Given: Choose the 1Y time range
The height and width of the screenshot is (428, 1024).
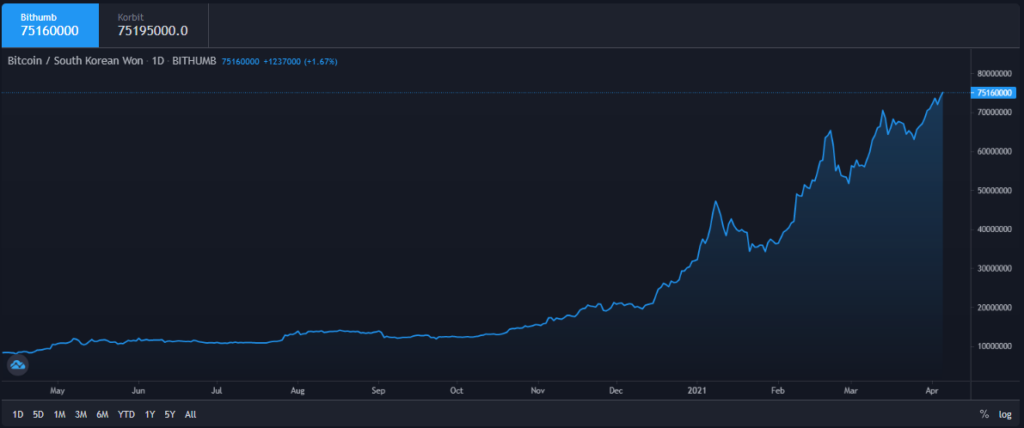Looking at the screenshot, I should tap(150, 414).
